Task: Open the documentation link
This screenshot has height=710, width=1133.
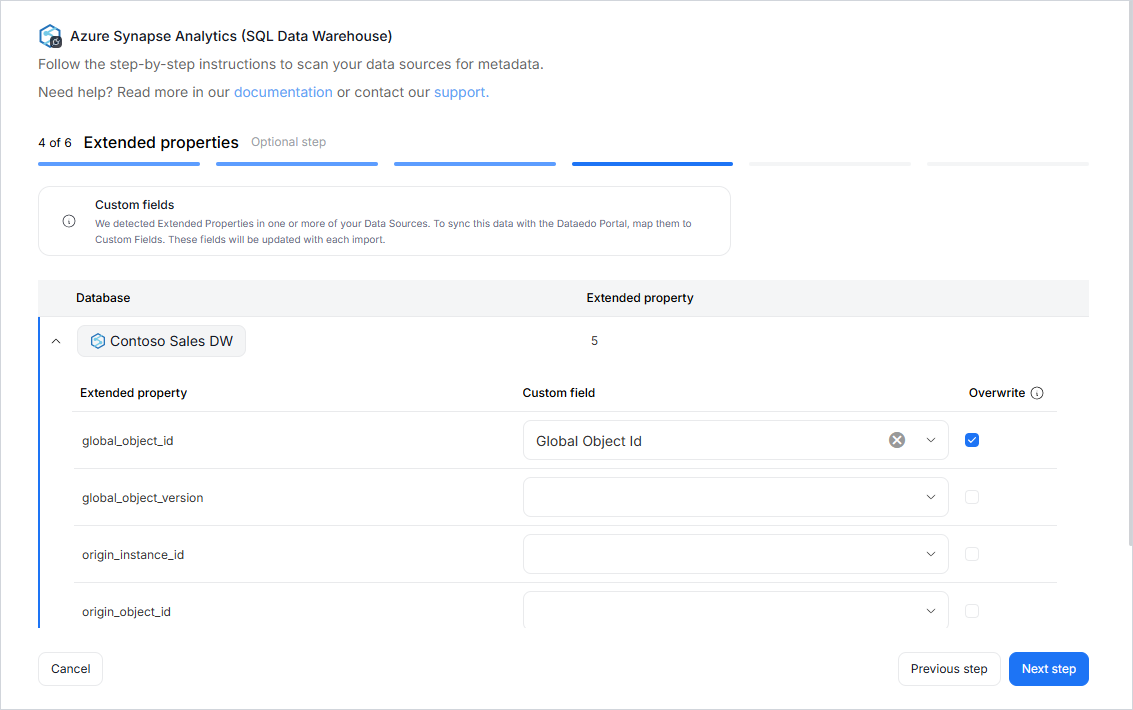Action: [x=283, y=92]
